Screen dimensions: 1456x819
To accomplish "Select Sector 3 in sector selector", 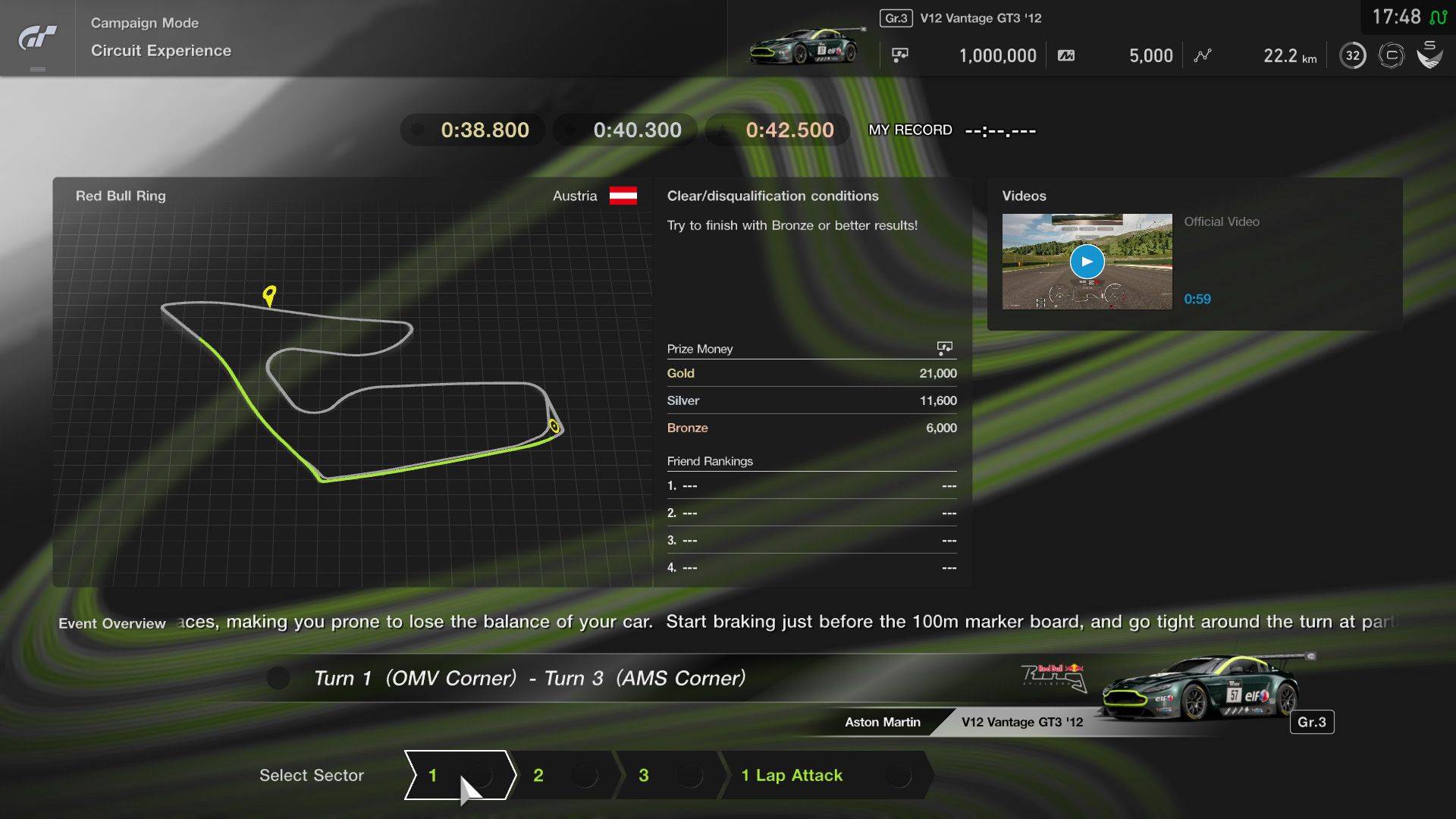I will coord(644,775).
